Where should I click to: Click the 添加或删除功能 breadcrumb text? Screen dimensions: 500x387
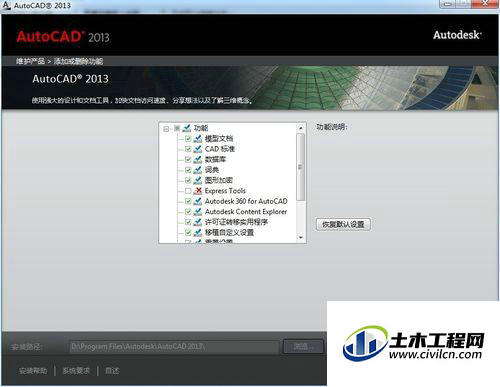pos(79,61)
